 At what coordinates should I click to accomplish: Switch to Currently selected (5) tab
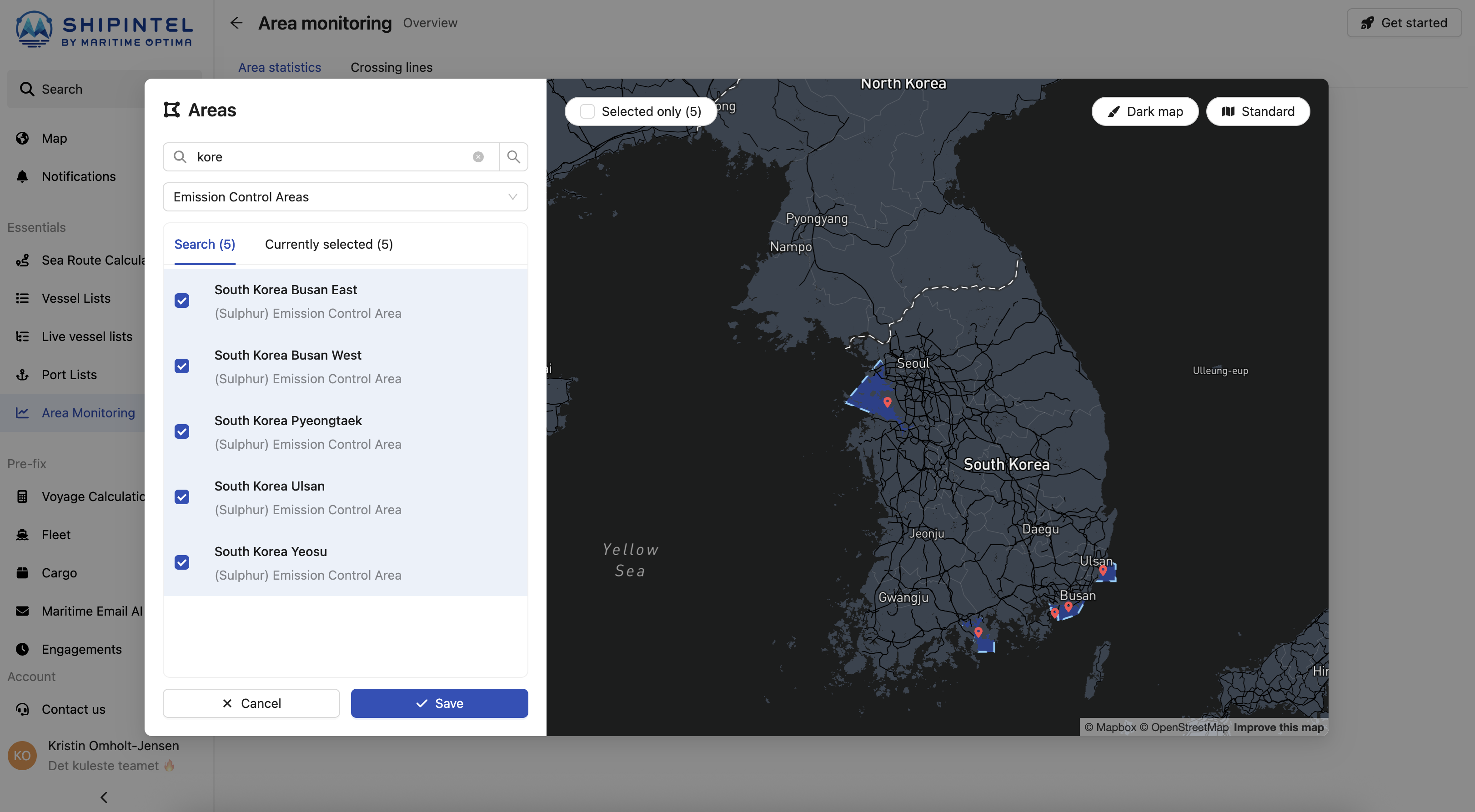[x=329, y=244]
